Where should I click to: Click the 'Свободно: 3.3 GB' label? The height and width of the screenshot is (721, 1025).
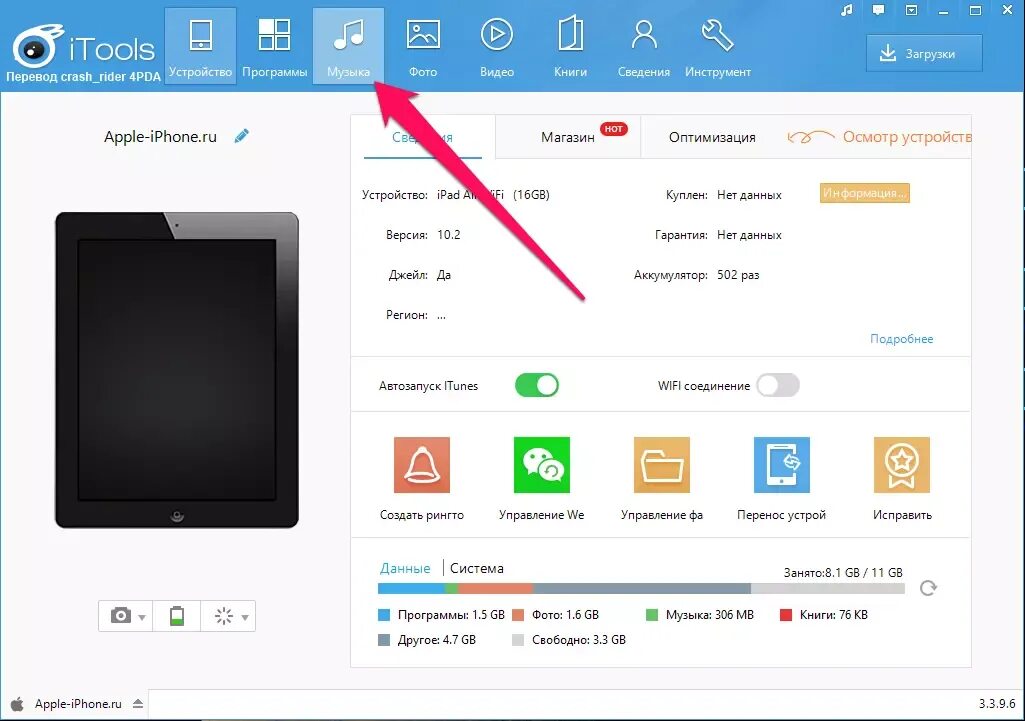point(579,639)
